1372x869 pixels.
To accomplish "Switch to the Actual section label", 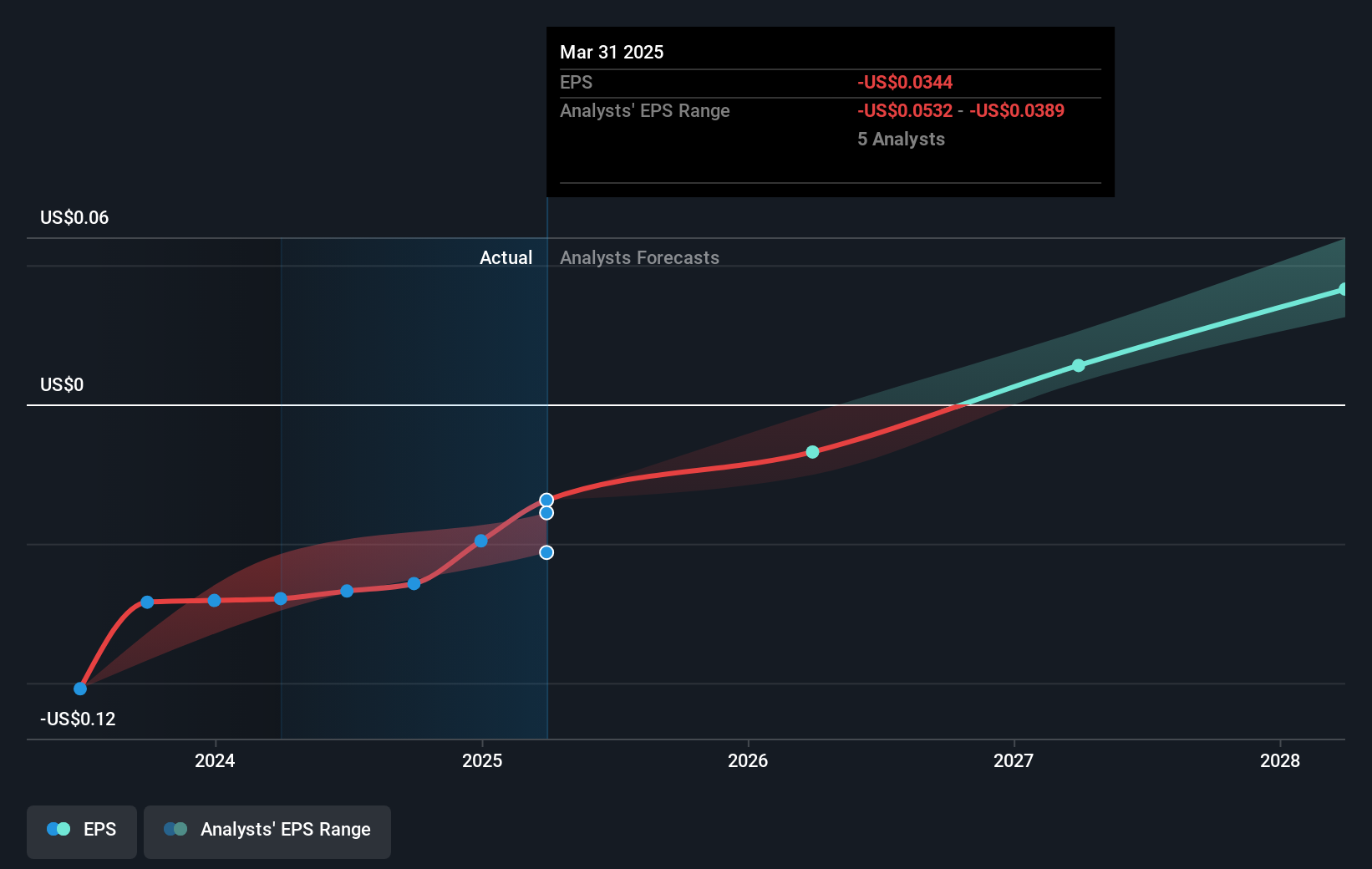I will [506, 257].
